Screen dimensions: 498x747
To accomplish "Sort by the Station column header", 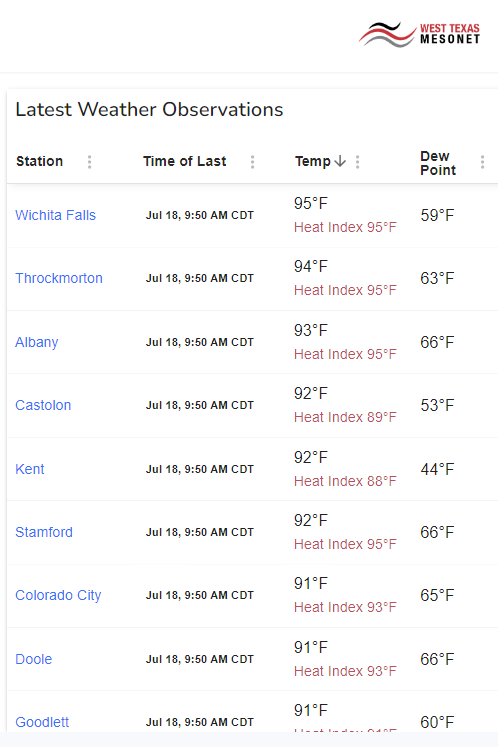I will coord(40,162).
